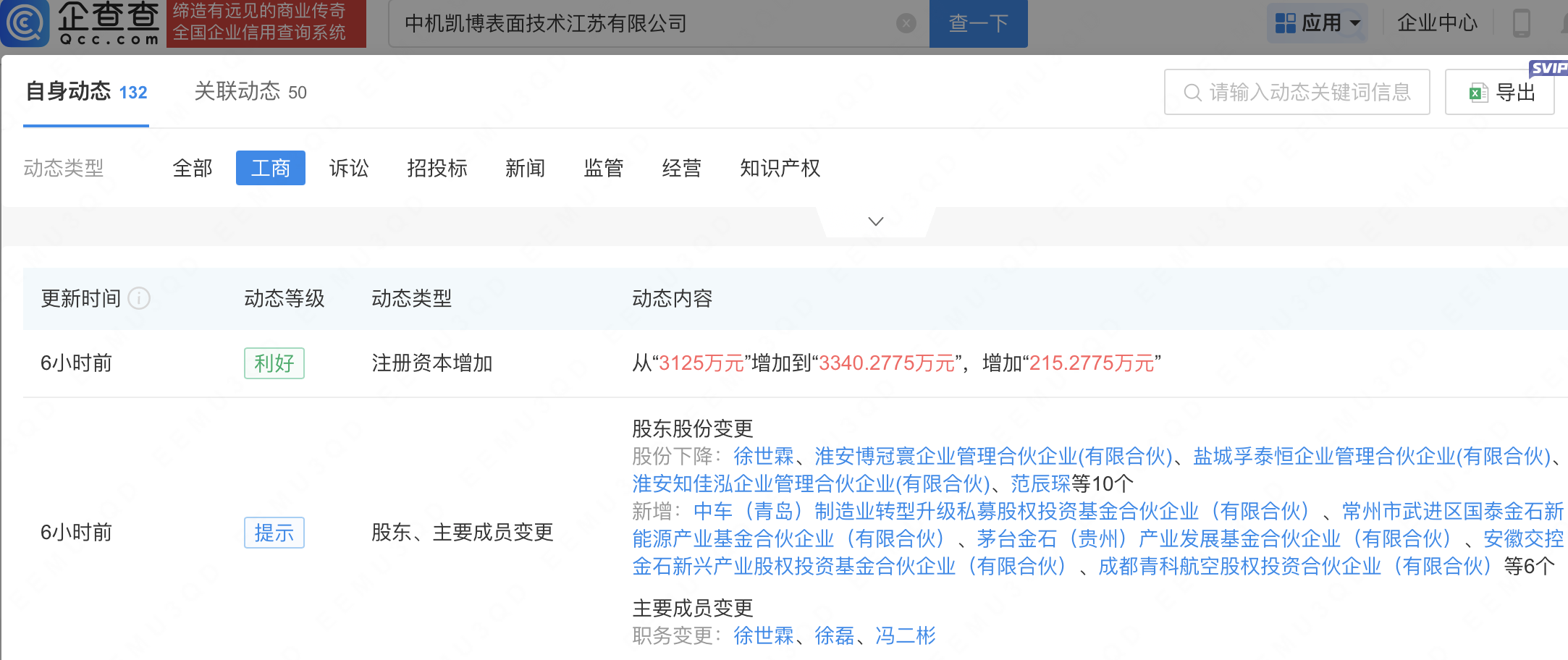Switch to 关联动态 tab
This screenshot has height=660, width=1568.
[x=250, y=92]
